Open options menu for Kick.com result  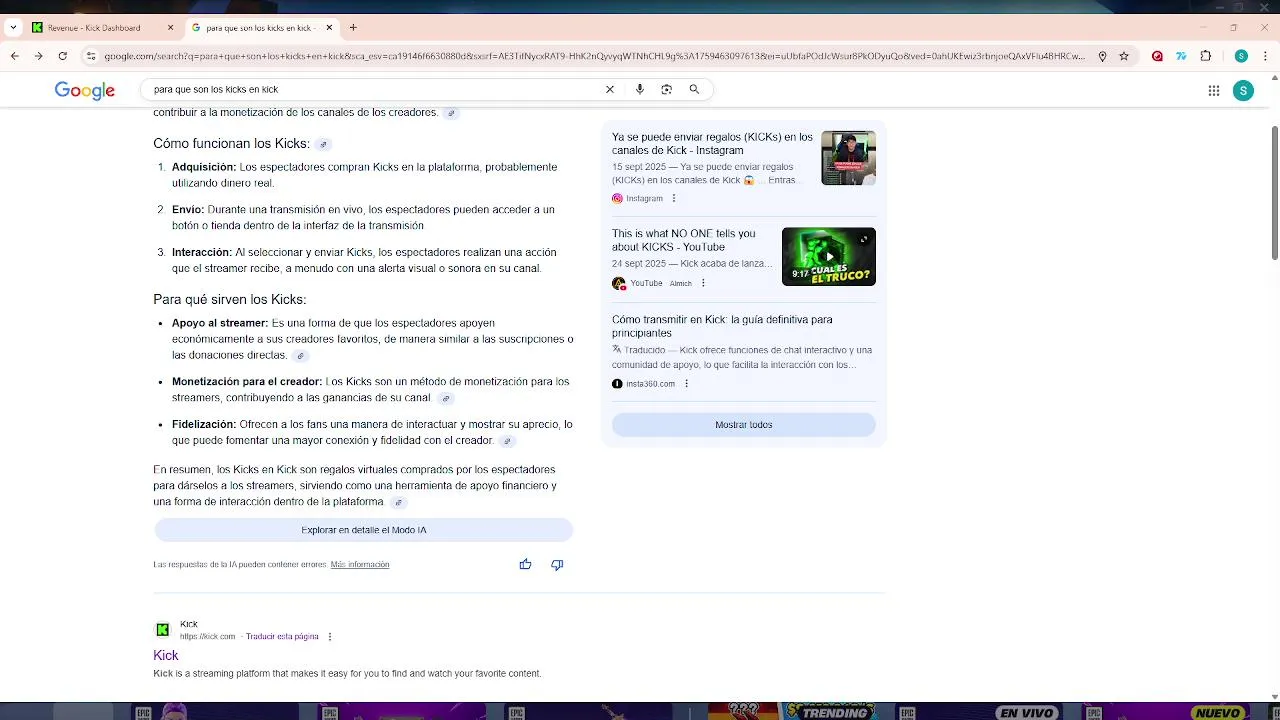(x=329, y=636)
